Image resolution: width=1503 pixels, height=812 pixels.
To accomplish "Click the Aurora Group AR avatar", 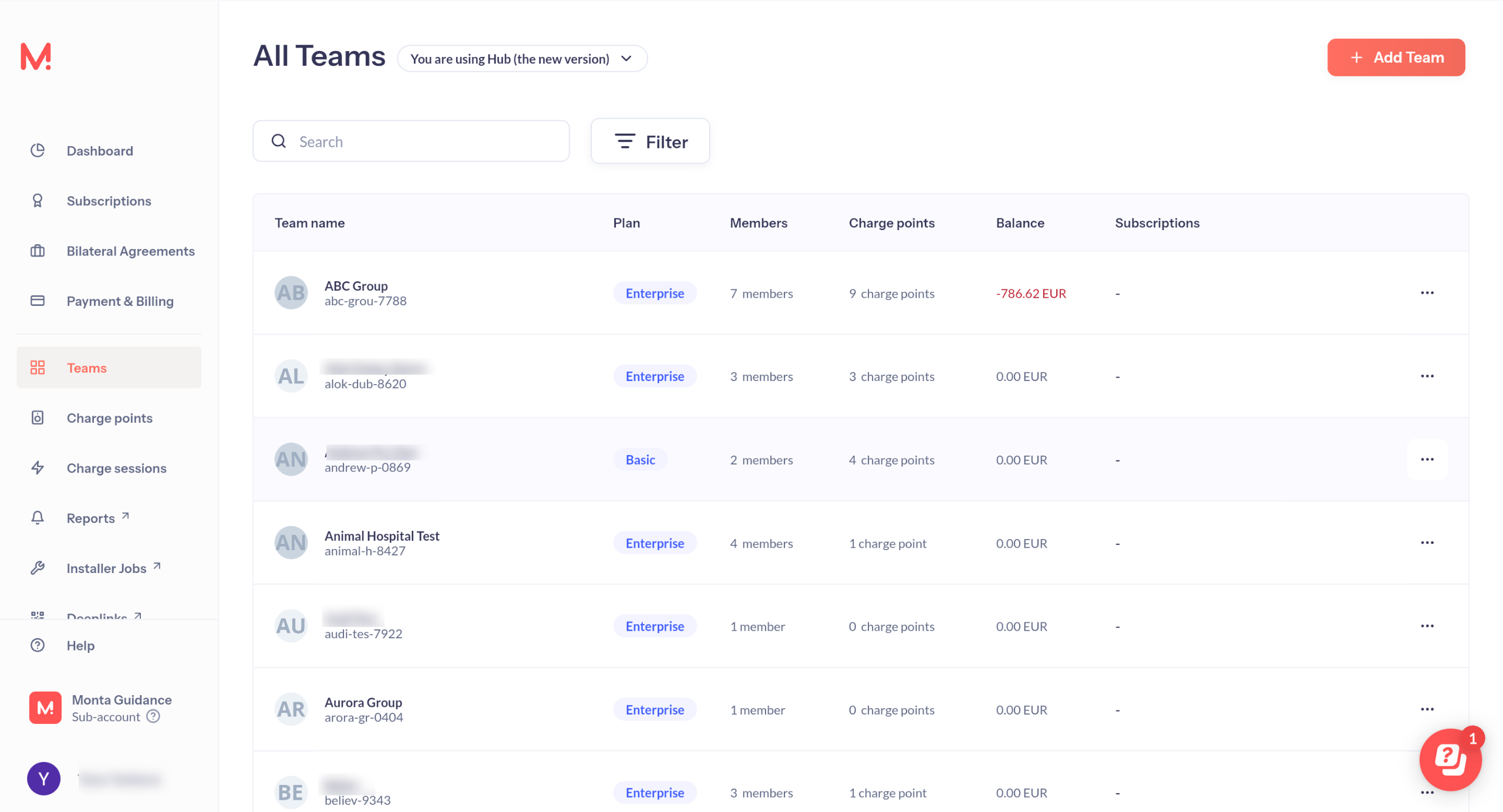I will [291, 709].
